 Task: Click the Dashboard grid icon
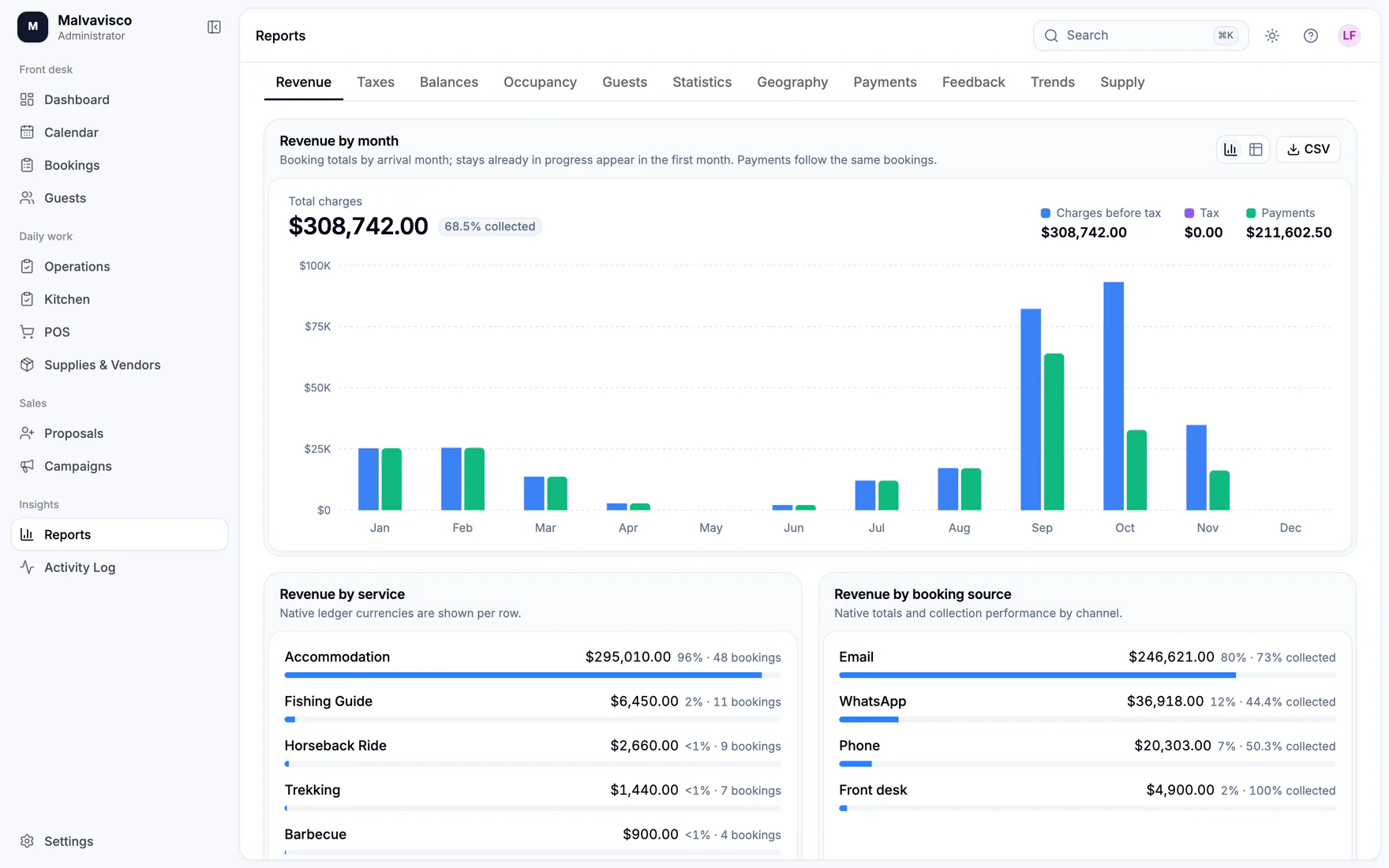click(x=27, y=99)
